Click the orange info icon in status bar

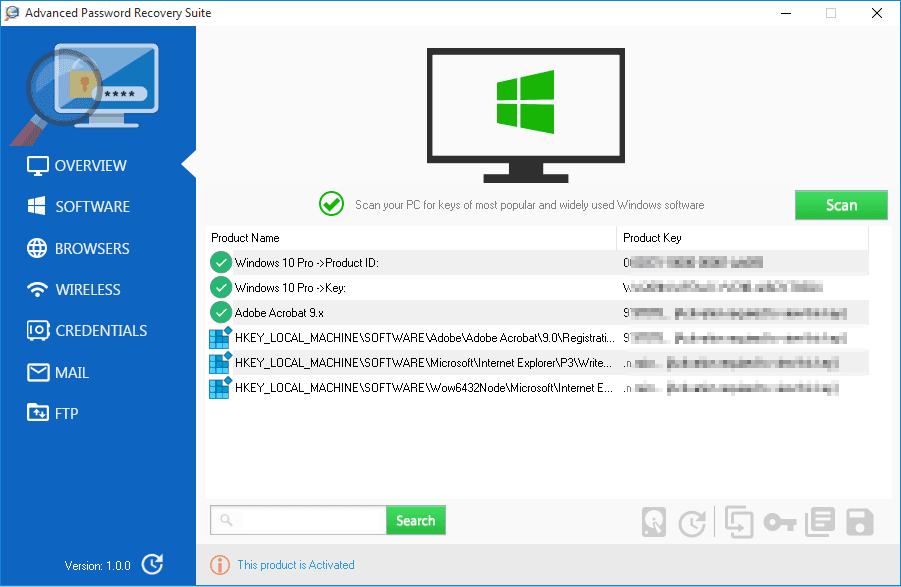click(x=220, y=565)
